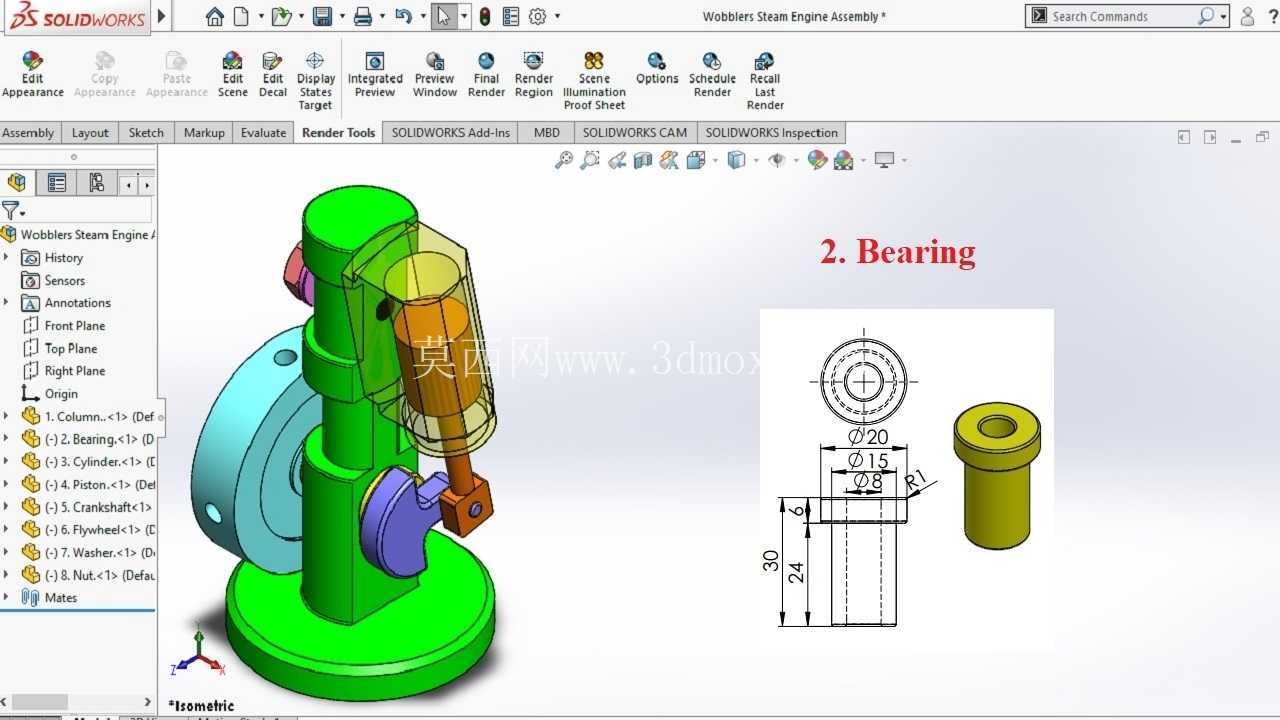
Task: Save the assembly with the floppy icon
Action: [322, 16]
